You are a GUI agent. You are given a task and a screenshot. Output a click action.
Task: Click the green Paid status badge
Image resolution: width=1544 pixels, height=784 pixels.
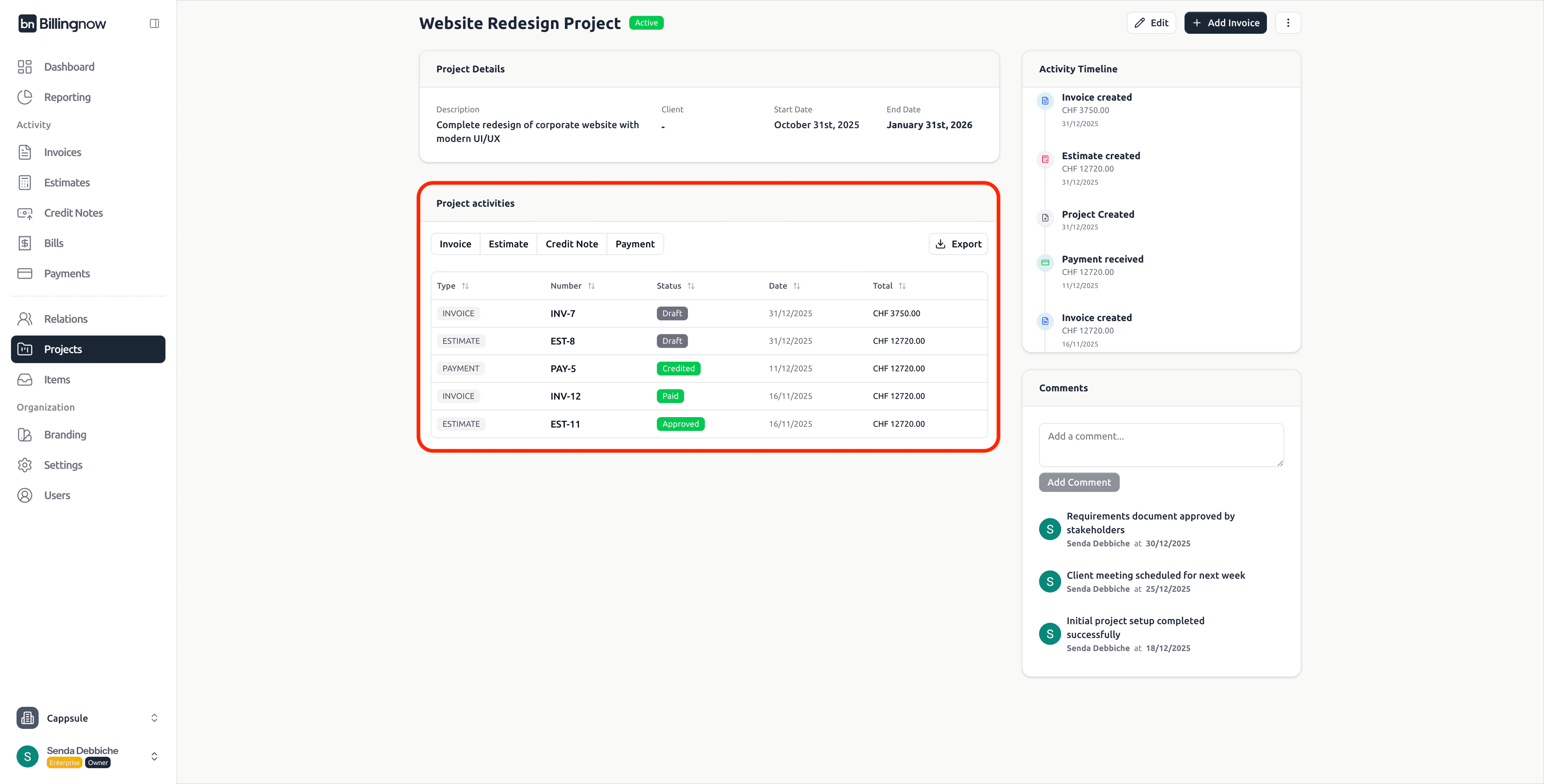click(670, 396)
